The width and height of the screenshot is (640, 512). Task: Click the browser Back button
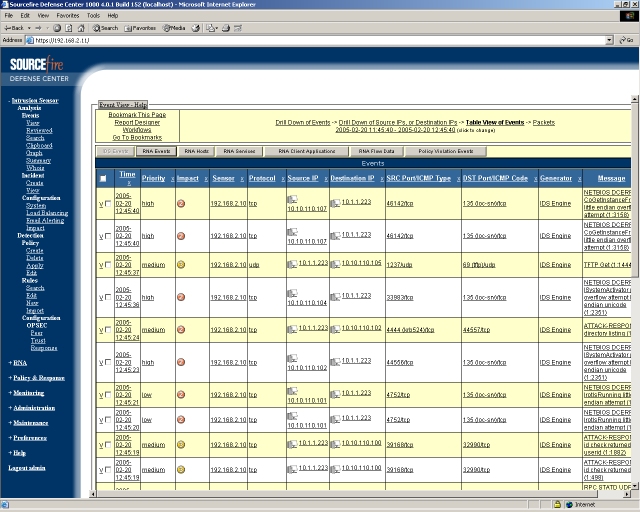pos(14,28)
